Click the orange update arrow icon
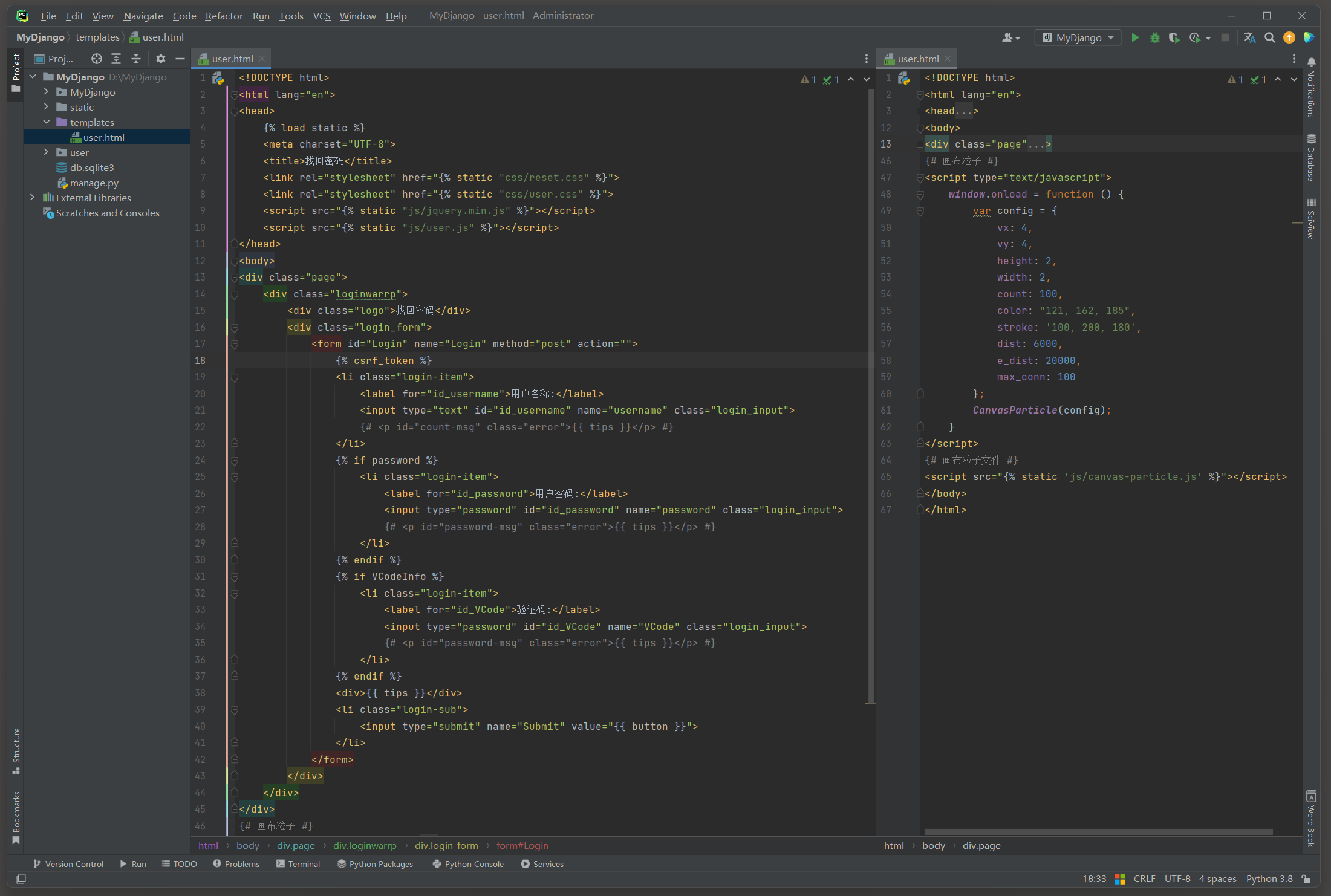 tap(1289, 37)
